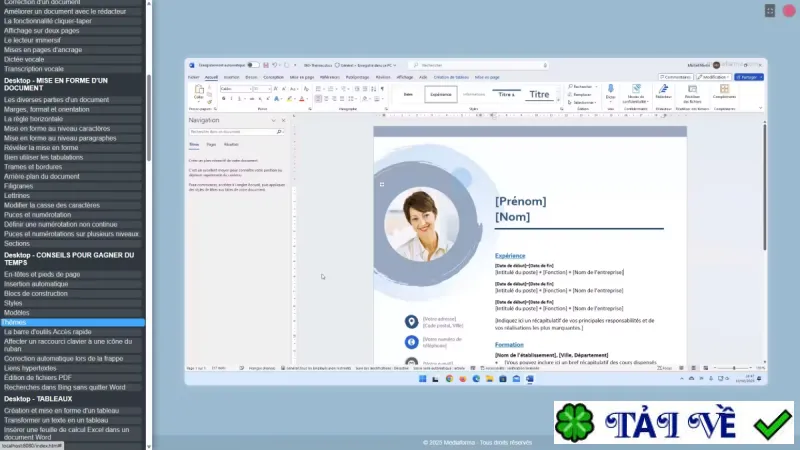Open the lesson 'Styles' in sidebar
The height and width of the screenshot is (450, 800).
click(13, 303)
